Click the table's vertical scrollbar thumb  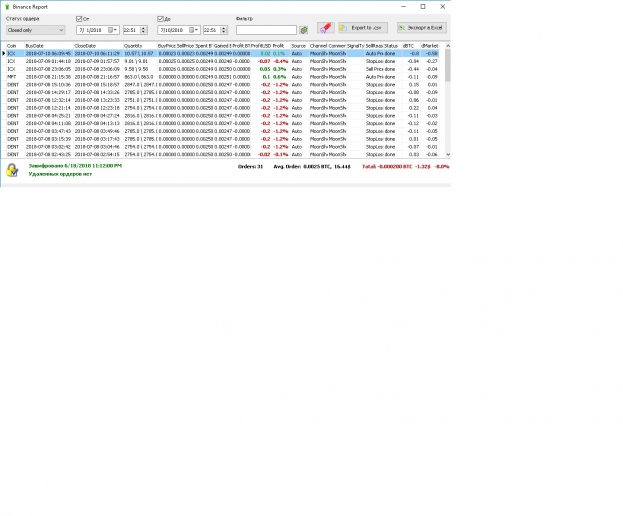tap(448, 66)
